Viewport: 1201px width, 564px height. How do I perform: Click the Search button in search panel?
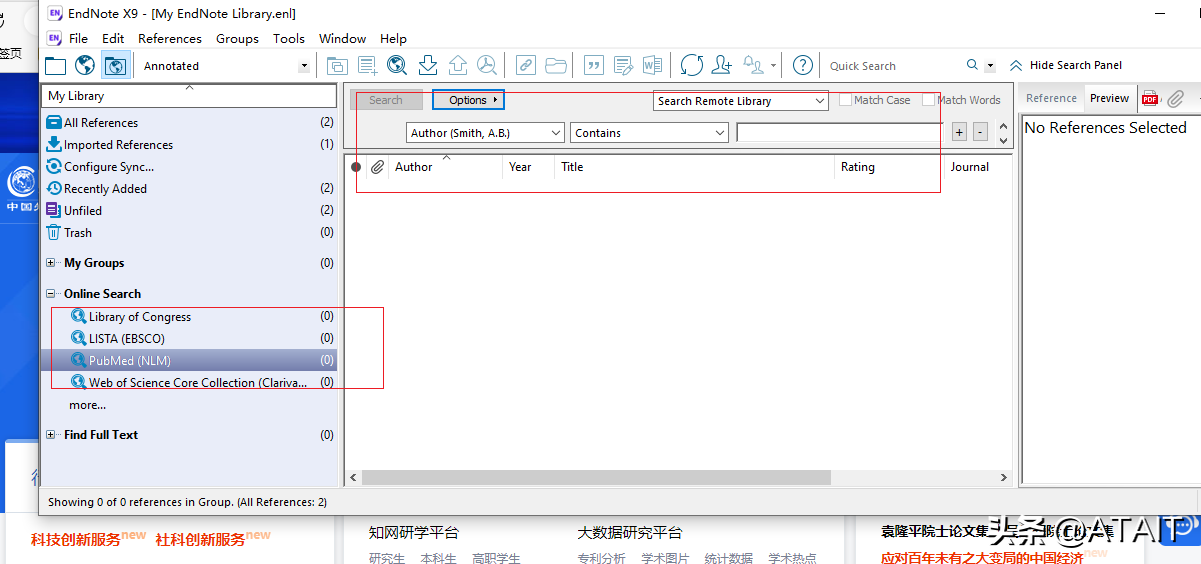click(x=386, y=100)
